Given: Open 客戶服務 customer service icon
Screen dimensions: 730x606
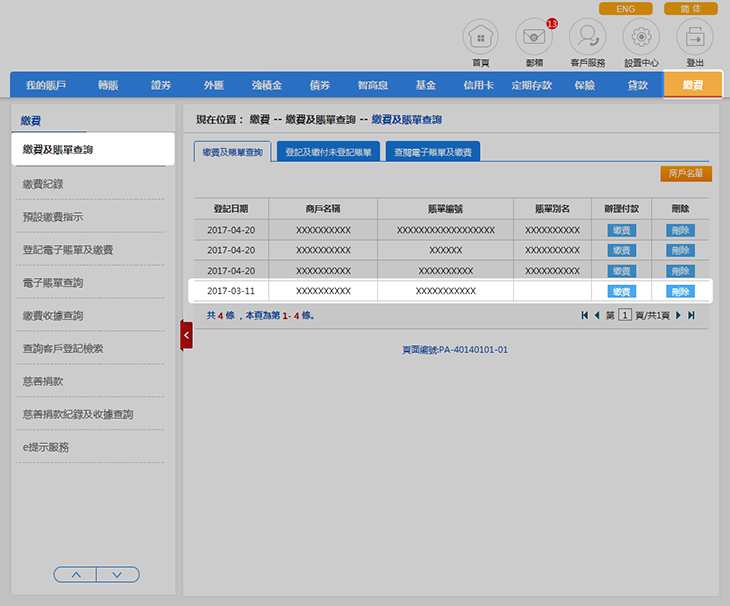Looking at the screenshot, I should click(587, 37).
